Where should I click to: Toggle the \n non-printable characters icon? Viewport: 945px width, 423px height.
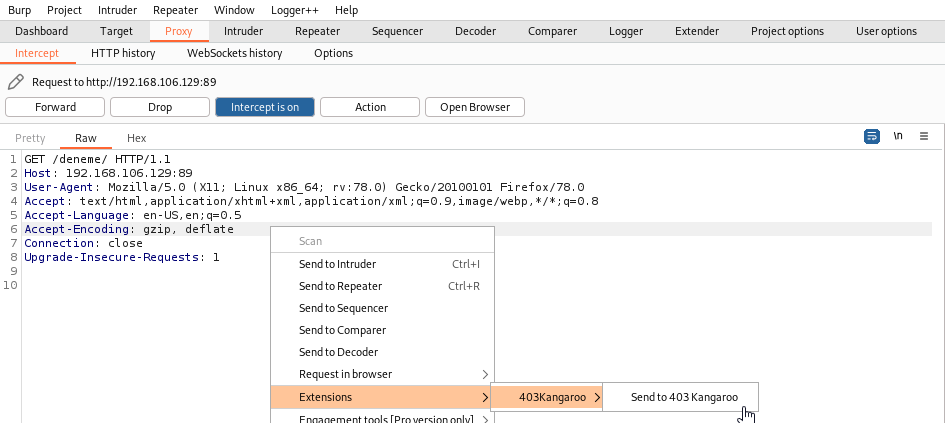(x=898, y=136)
